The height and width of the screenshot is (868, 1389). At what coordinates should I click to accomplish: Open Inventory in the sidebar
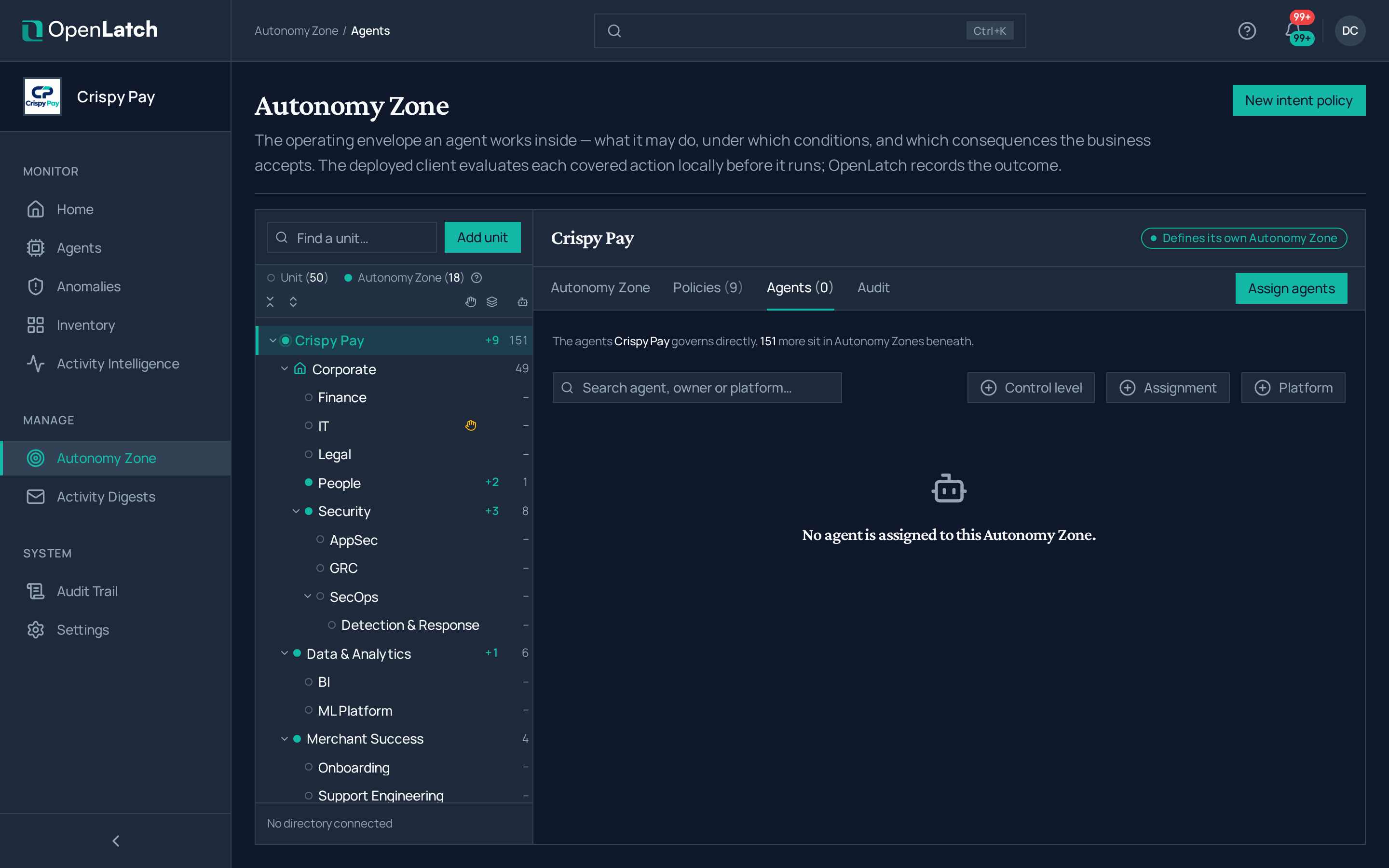click(115, 325)
